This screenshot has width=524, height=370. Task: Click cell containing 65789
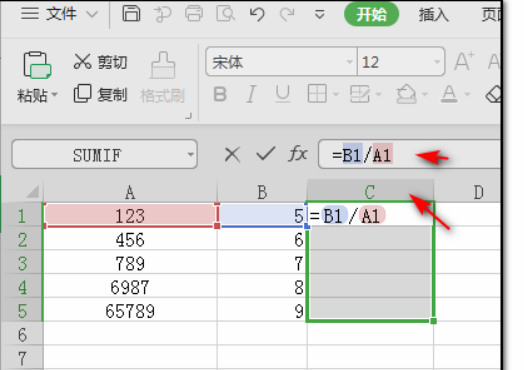coord(130,311)
